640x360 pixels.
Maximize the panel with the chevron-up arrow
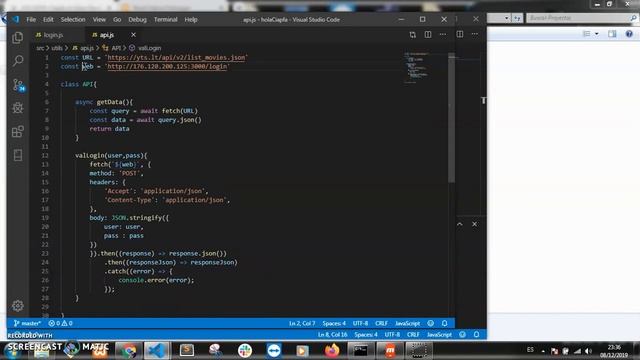pyautogui.click(x=460, y=224)
